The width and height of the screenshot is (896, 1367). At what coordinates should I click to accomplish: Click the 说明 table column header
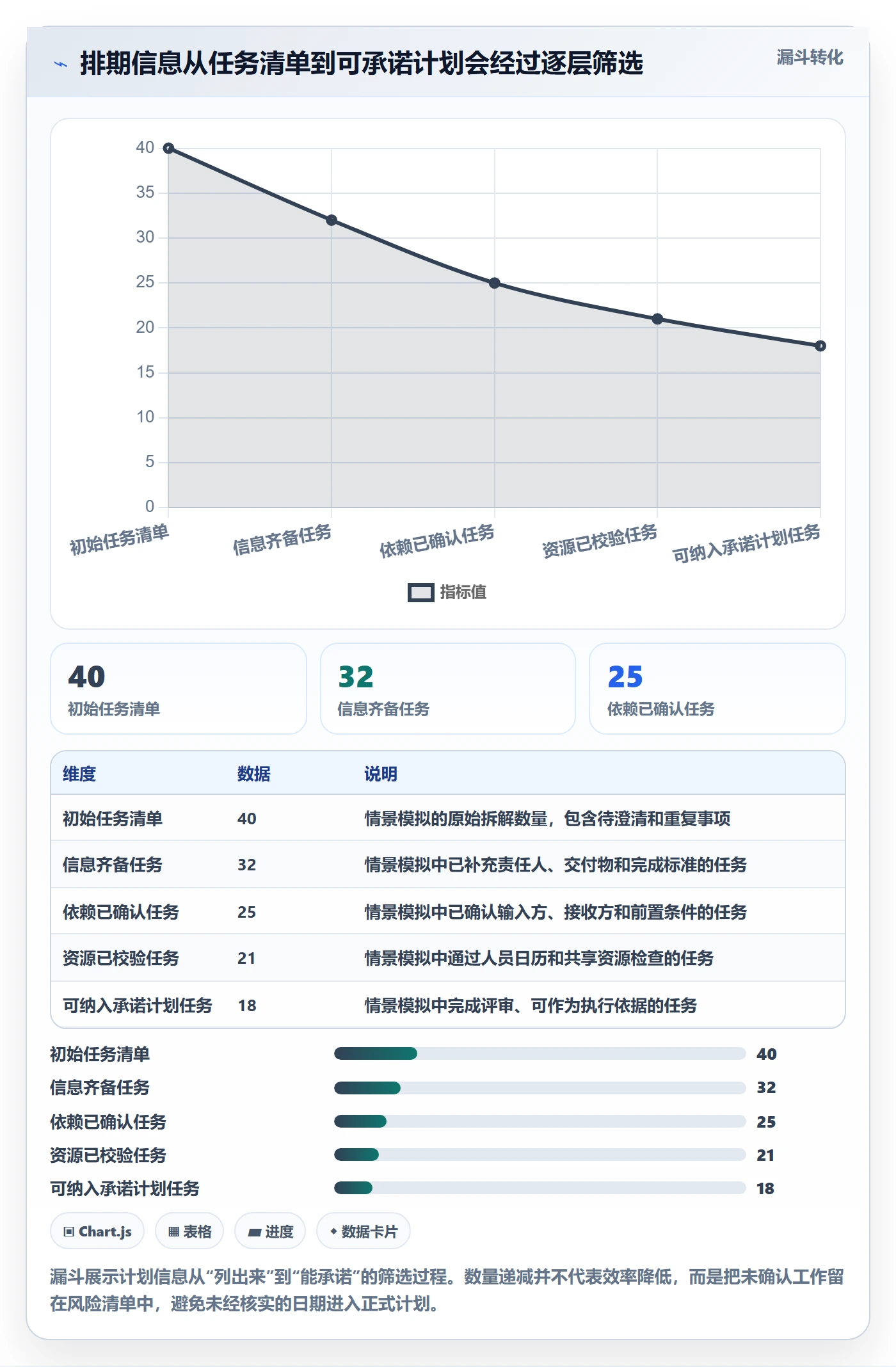(x=381, y=774)
